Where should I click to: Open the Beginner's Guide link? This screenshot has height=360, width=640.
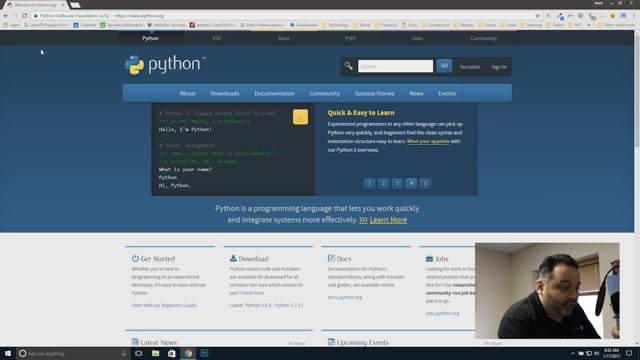[164, 305]
